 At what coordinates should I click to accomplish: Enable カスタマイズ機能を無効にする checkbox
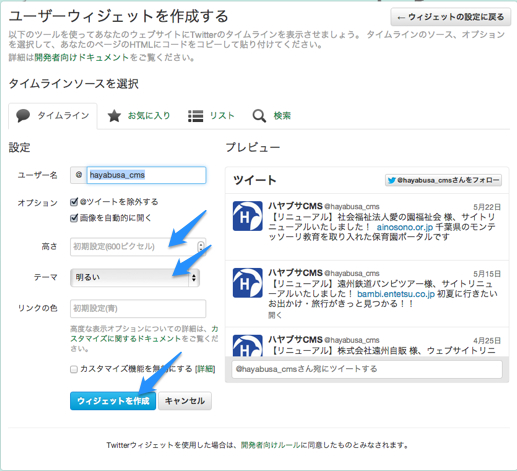tap(74, 369)
